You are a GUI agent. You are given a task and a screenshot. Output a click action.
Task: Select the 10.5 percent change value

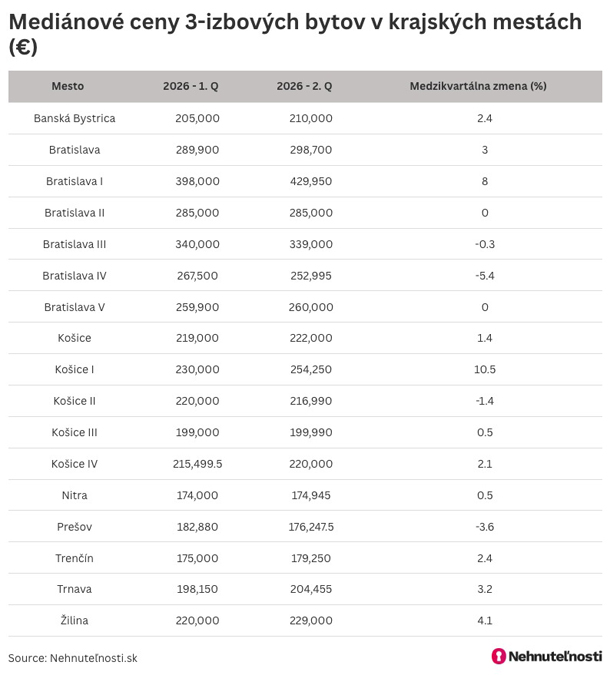click(x=485, y=369)
